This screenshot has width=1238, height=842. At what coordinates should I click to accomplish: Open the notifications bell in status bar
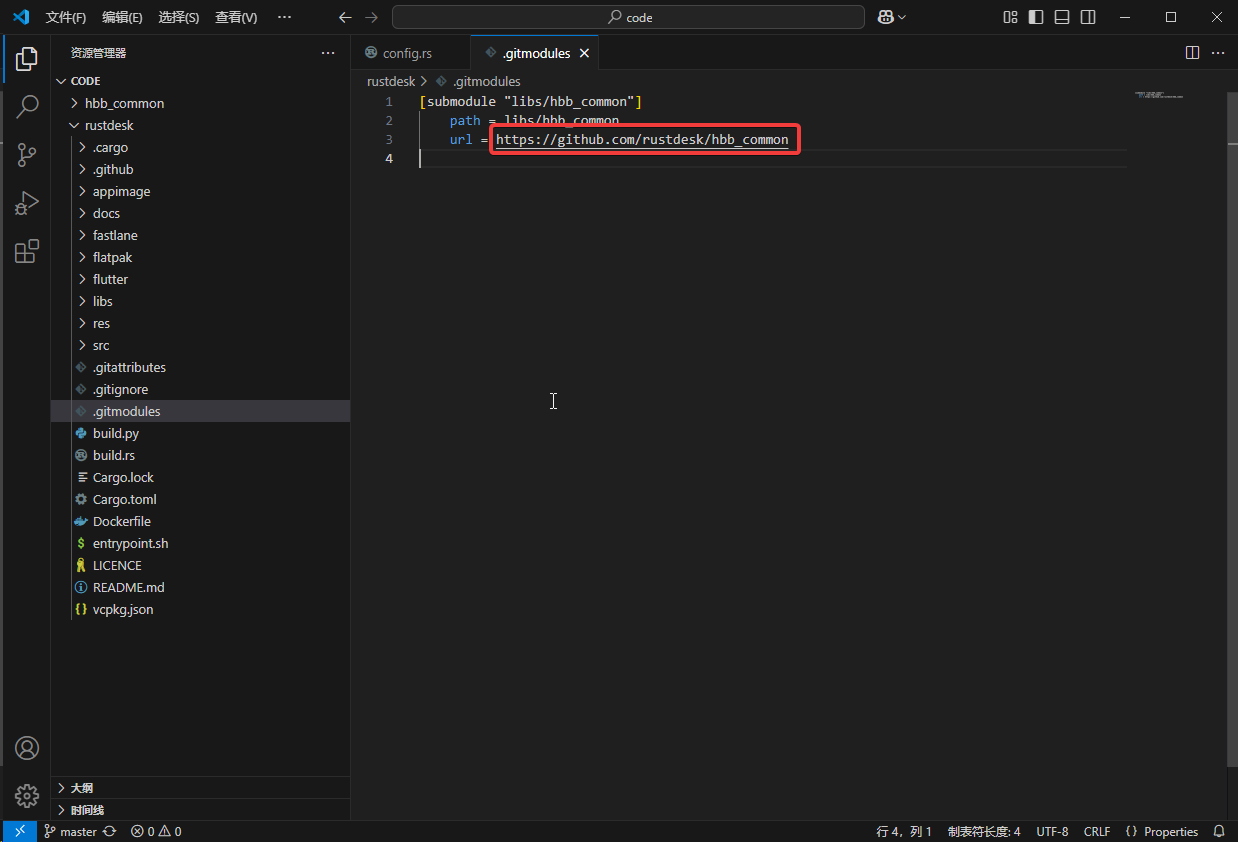tap(1219, 831)
